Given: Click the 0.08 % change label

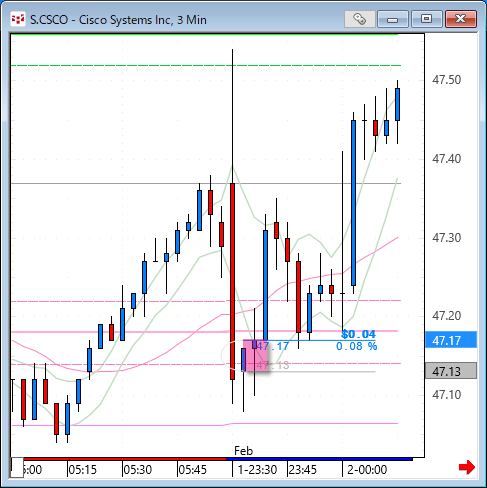Looking at the screenshot, I should pos(356,346).
